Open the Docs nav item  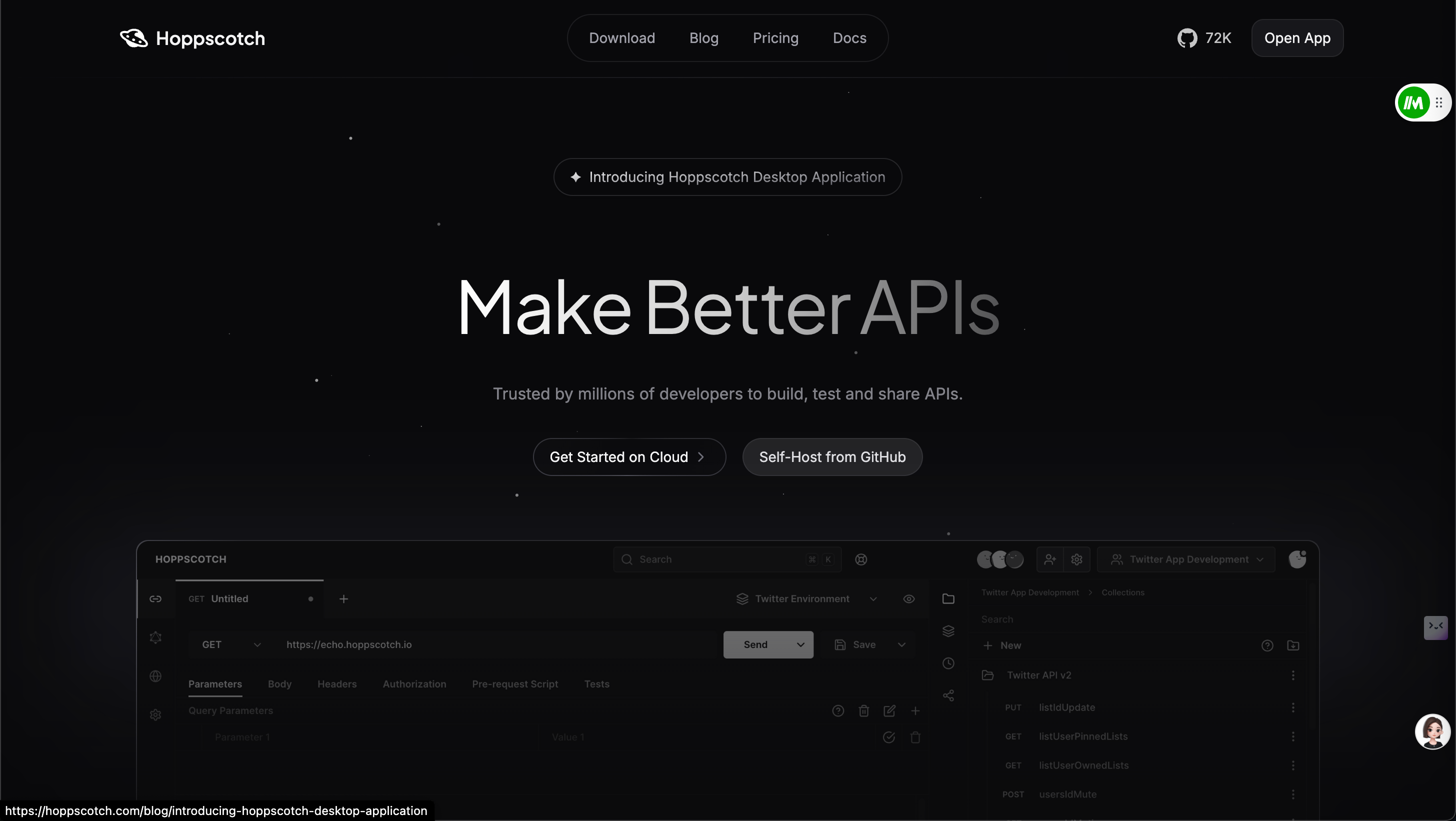point(849,38)
